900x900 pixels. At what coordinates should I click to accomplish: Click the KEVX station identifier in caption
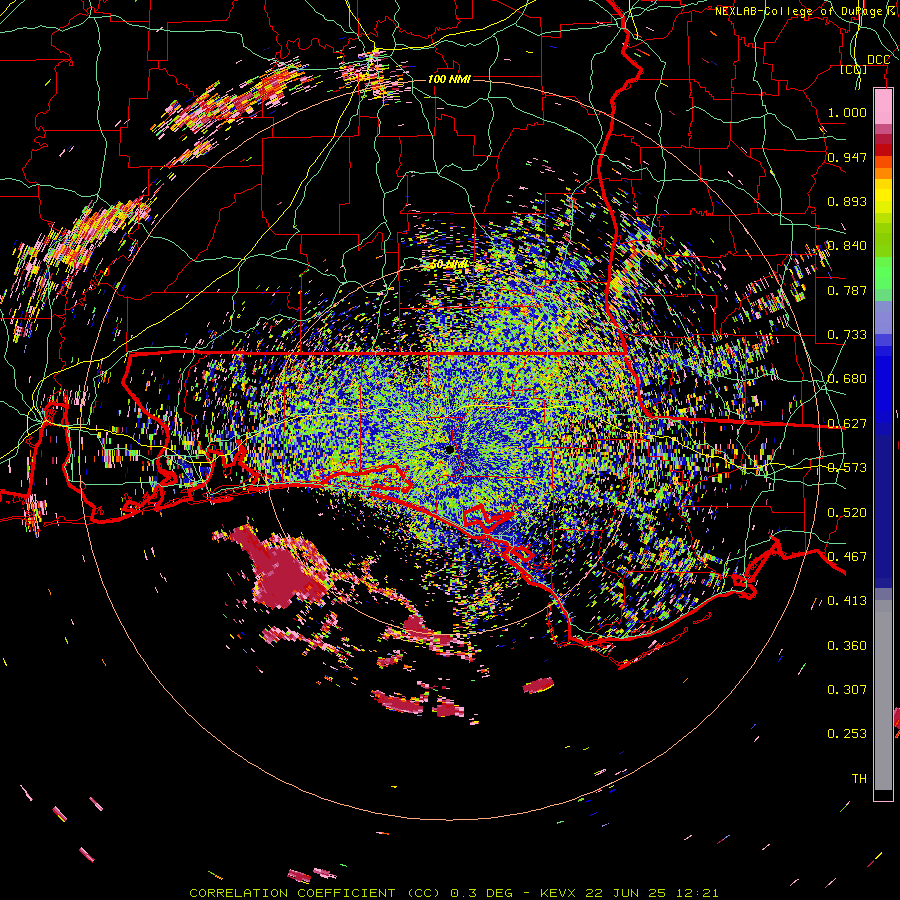point(560,893)
